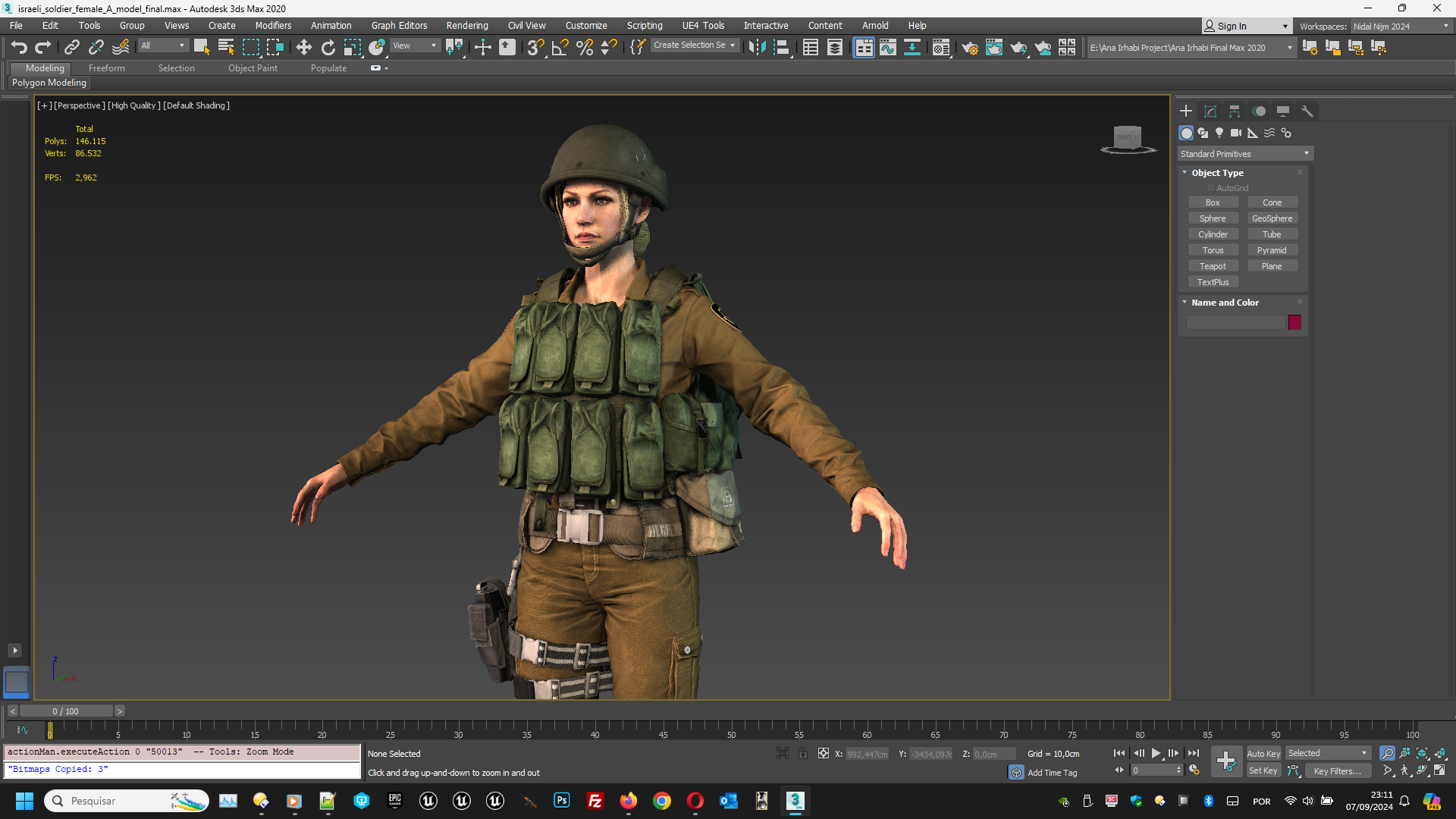Image resolution: width=1456 pixels, height=819 pixels.
Task: Switch to the Freeform ribbon tab
Action: (106, 68)
